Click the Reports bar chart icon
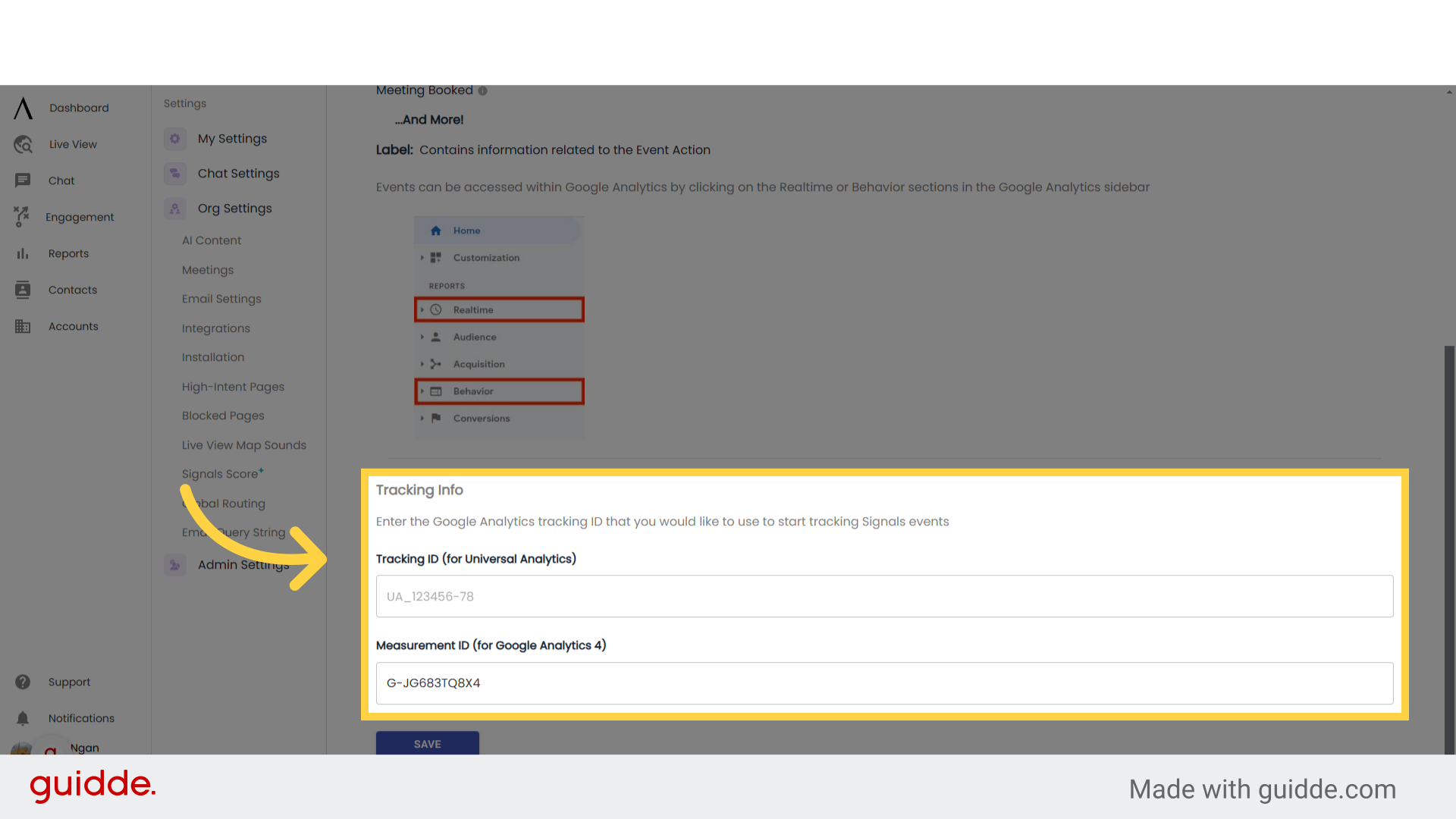Screen dimensions: 1456x819 tap(23, 253)
